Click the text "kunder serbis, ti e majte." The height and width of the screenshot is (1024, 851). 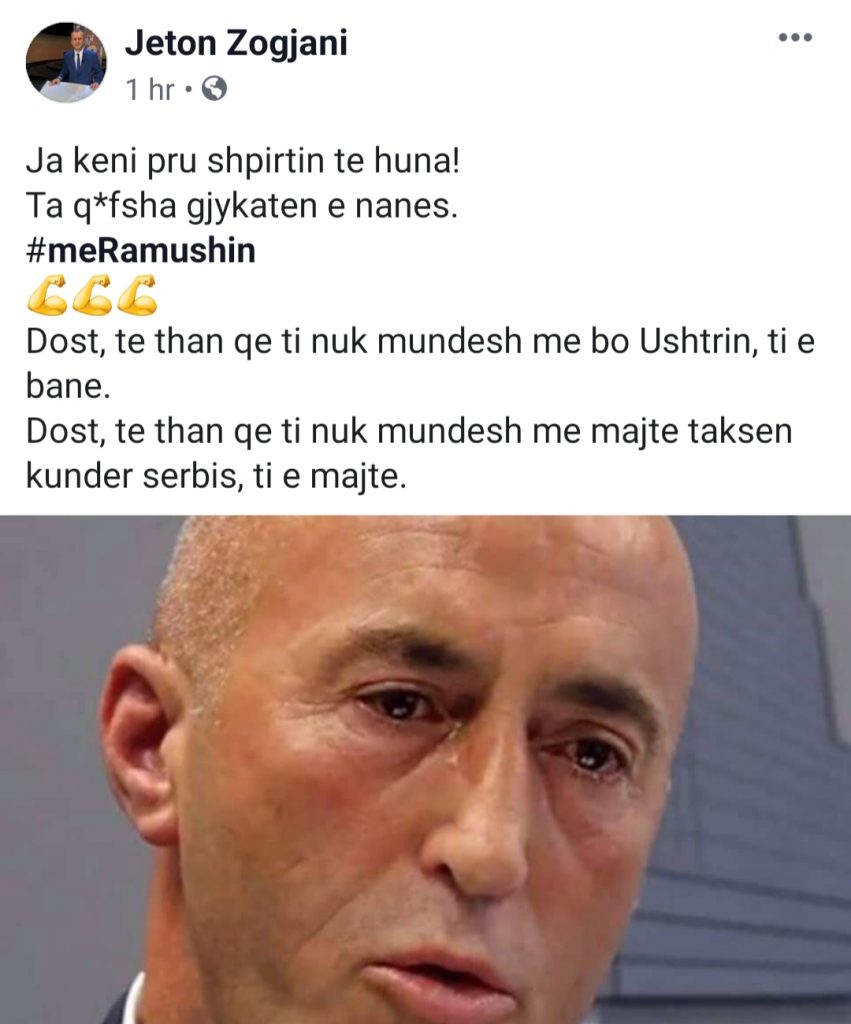(x=216, y=477)
